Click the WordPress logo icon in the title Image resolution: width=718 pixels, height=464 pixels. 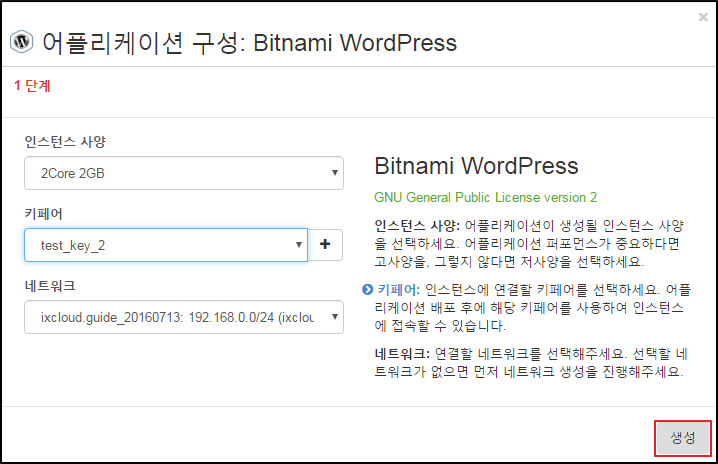tap(22, 42)
